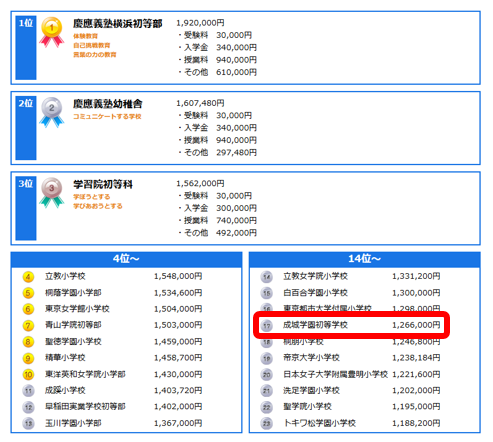Screen dimensions: 493x442
Task: Select the 4位〜 section header
Action: click(126, 259)
